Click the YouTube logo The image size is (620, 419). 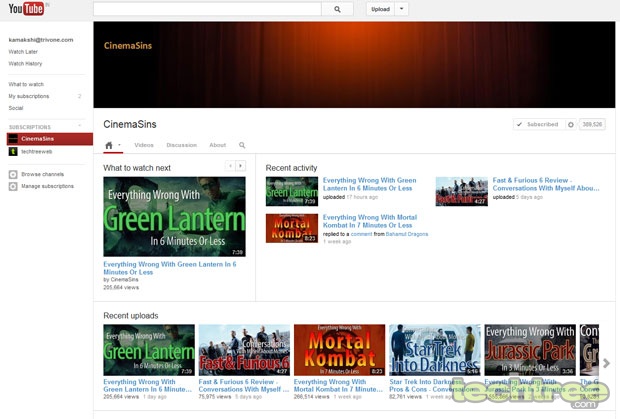point(26,8)
